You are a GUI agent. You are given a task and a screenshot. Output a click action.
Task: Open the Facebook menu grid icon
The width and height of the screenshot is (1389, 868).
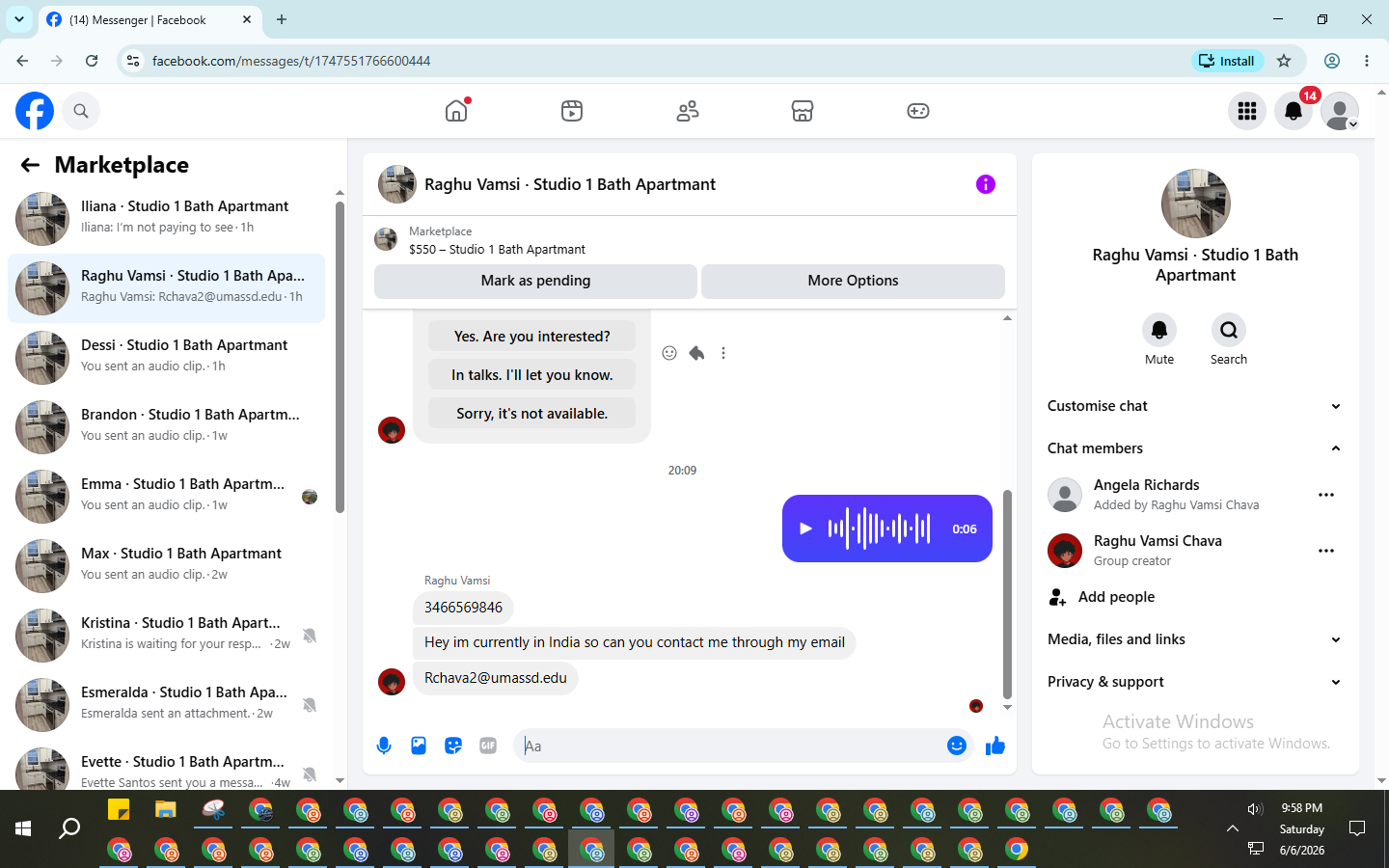[x=1247, y=111]
